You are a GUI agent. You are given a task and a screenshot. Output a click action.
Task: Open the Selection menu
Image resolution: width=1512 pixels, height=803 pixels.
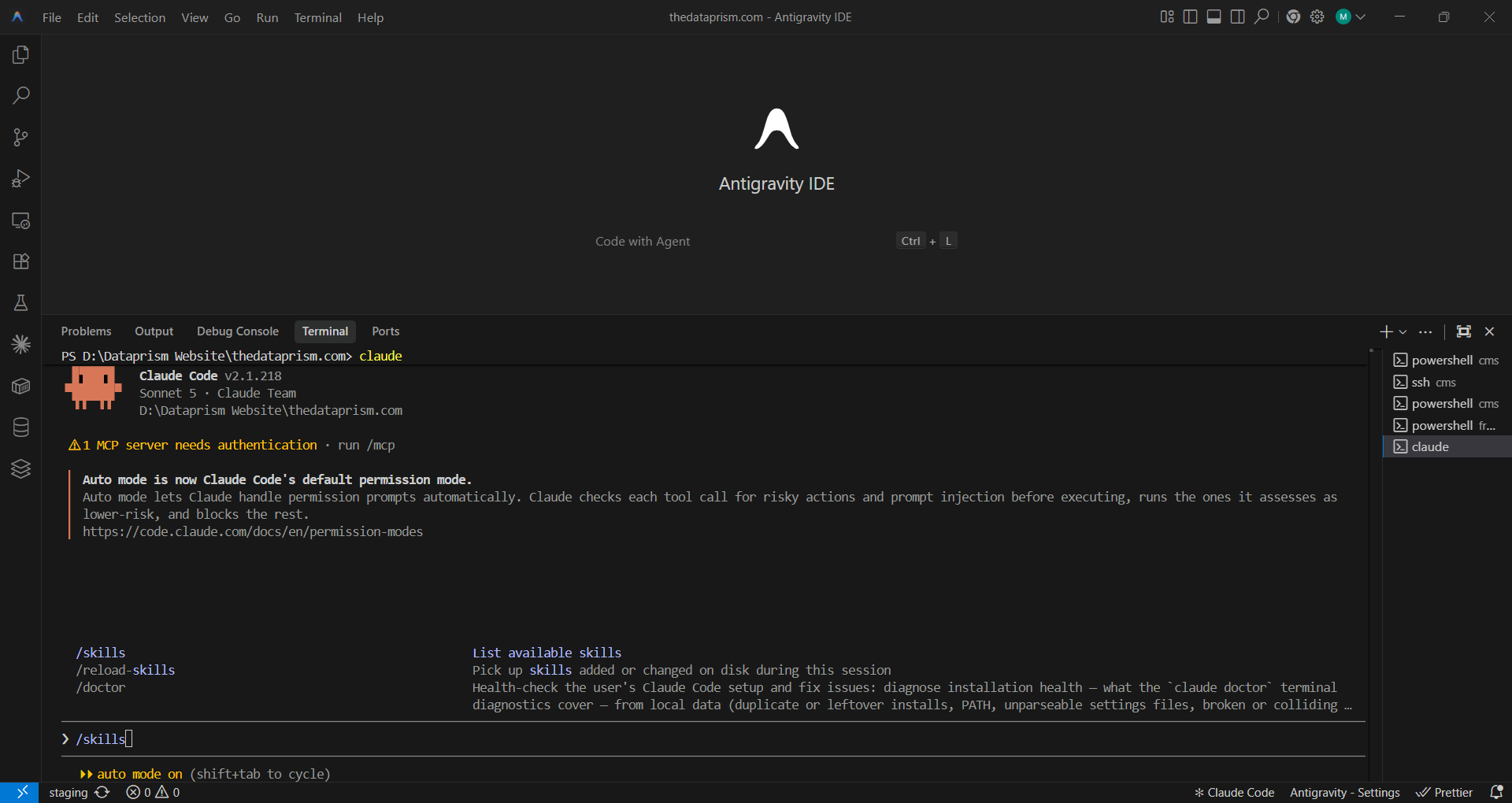click(139, 17)
